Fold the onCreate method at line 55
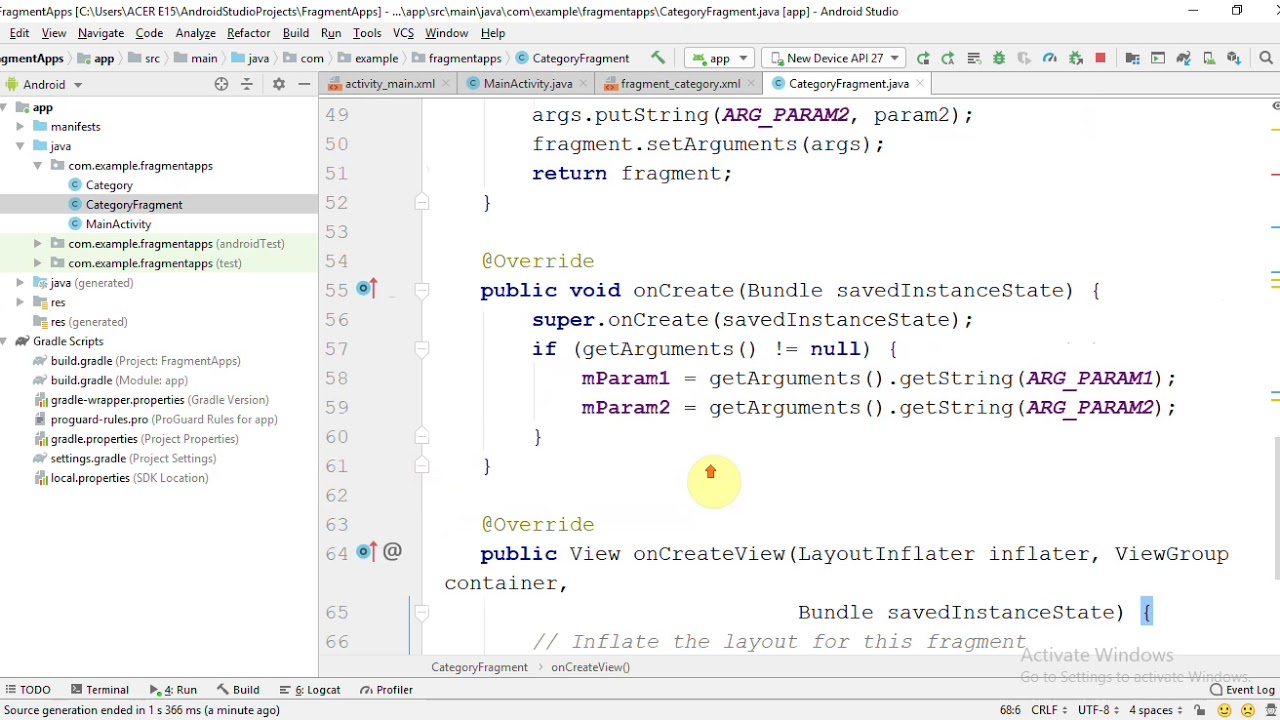 (x=422, y=290)
